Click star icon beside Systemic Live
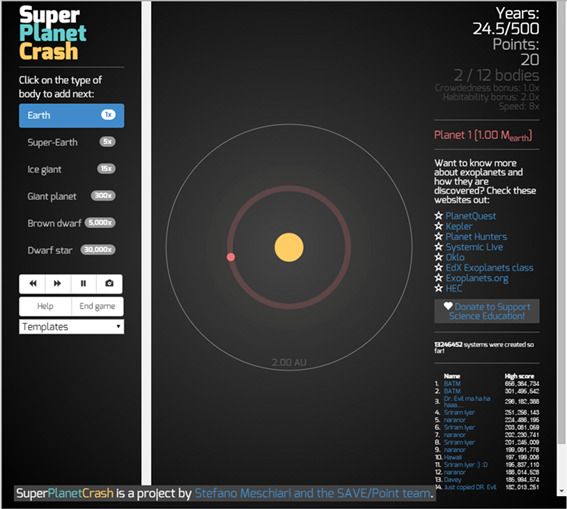This screenshot has height=509, width=567. point(439,247)
